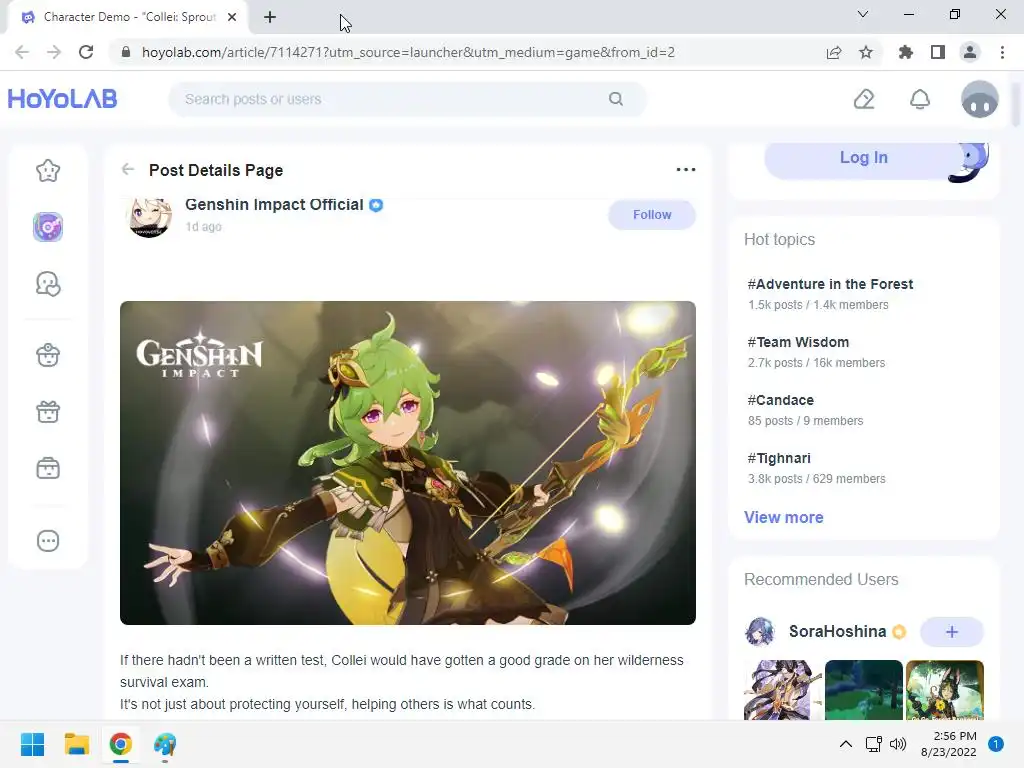Click the search magnifier icon
The height and width of the screenshot is (768, 1024).
point(616,99)
